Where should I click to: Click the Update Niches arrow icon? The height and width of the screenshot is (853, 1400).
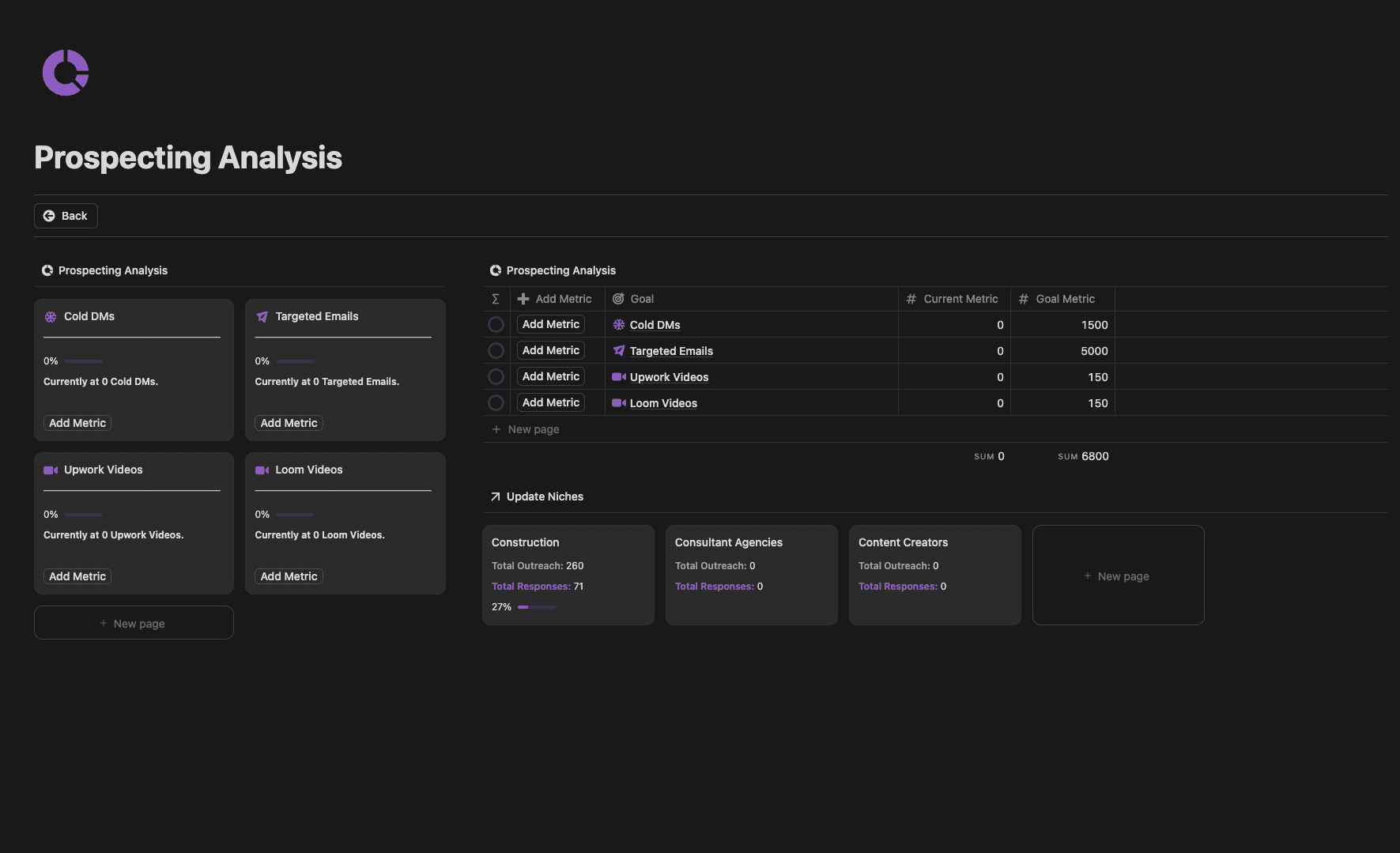pos(496,496)
